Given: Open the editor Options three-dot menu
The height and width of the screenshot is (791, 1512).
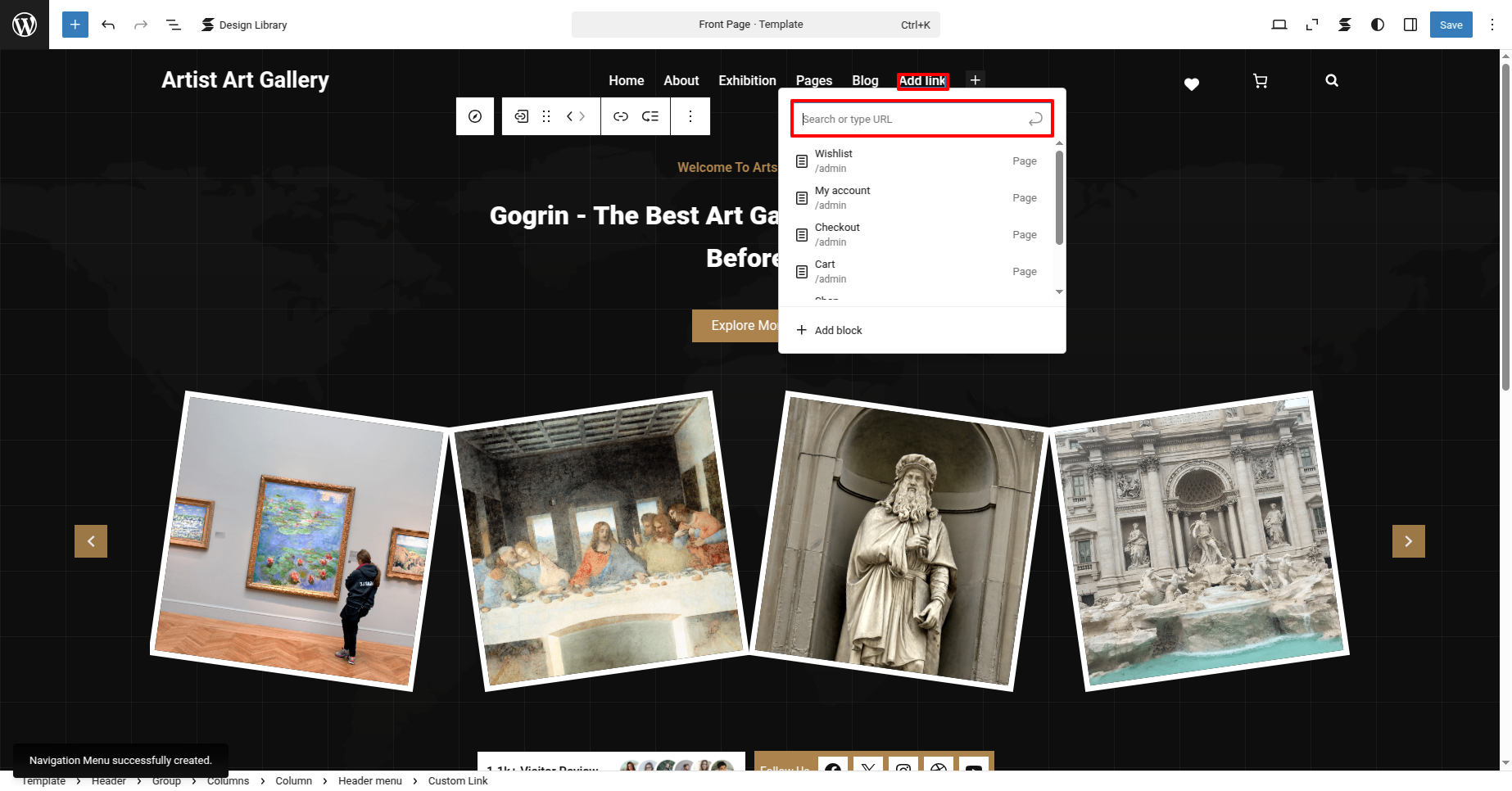Looking at the screenshot, I should pyautogui.click(x=1492, y=25).
